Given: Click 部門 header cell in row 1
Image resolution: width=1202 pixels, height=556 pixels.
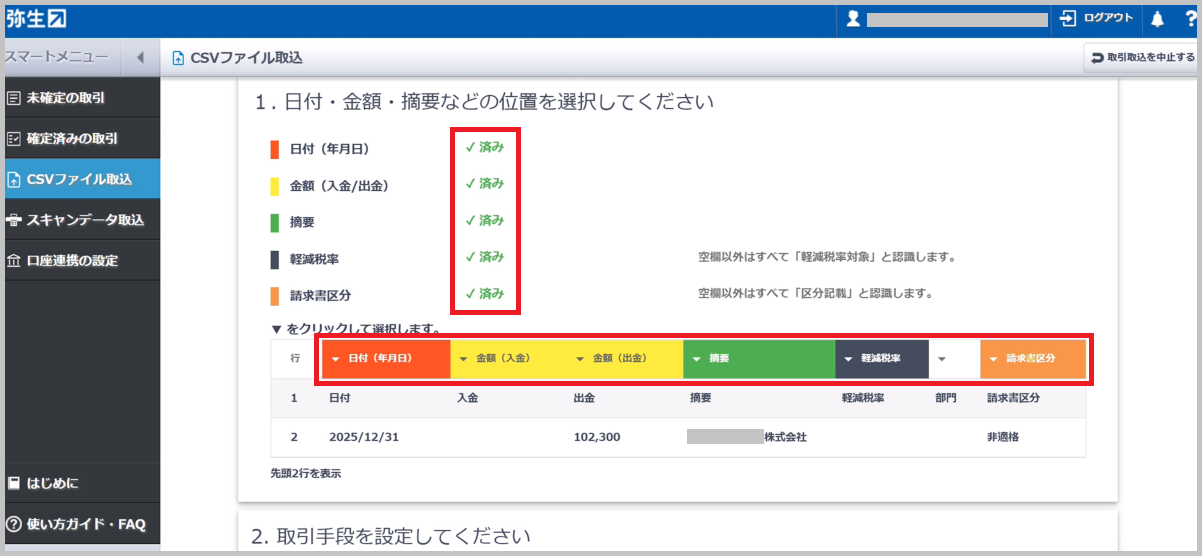Looking at the screenshot, I should point(946,398).
